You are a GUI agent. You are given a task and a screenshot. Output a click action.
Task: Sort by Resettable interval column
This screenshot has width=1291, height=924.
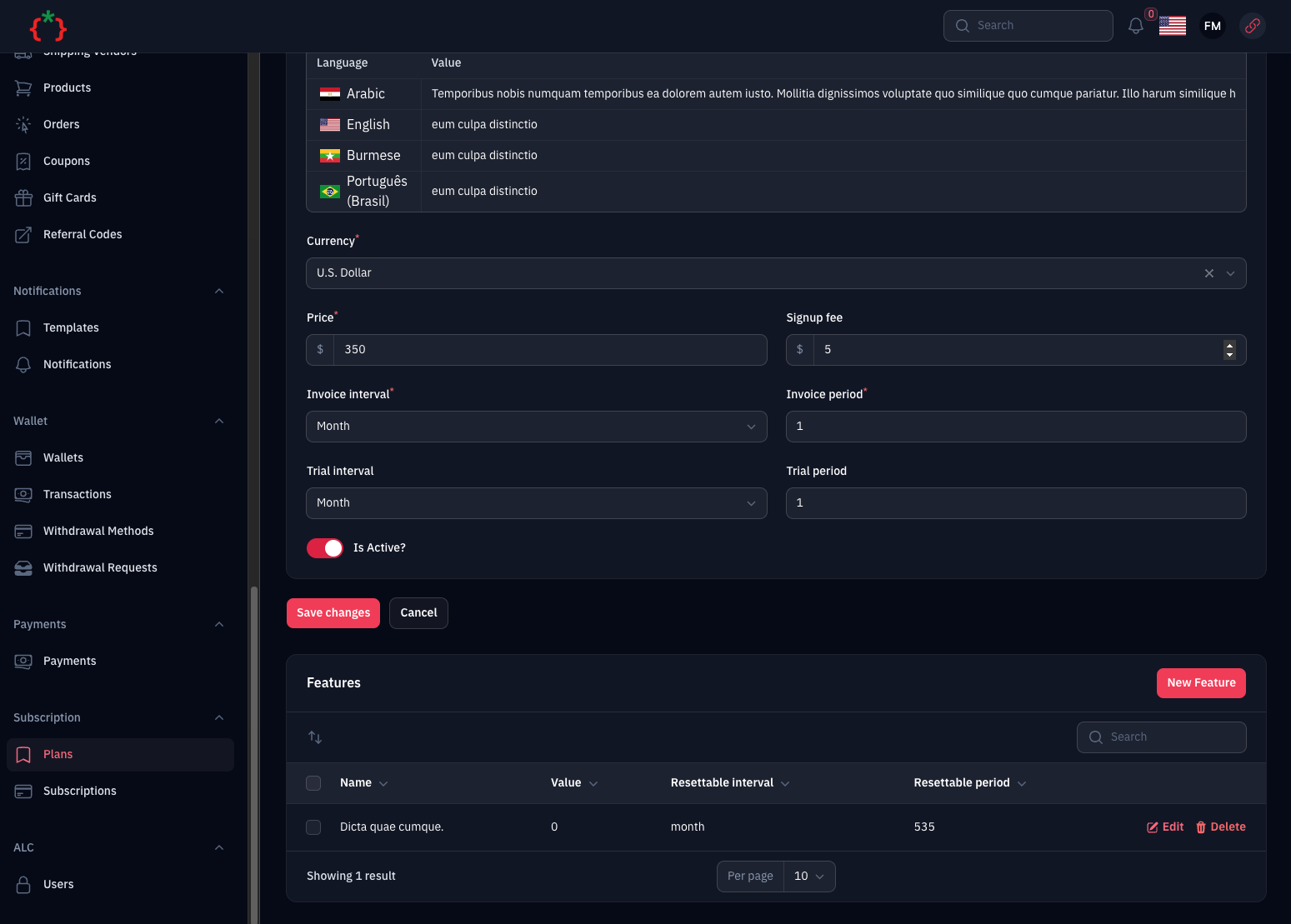(730, 783)
